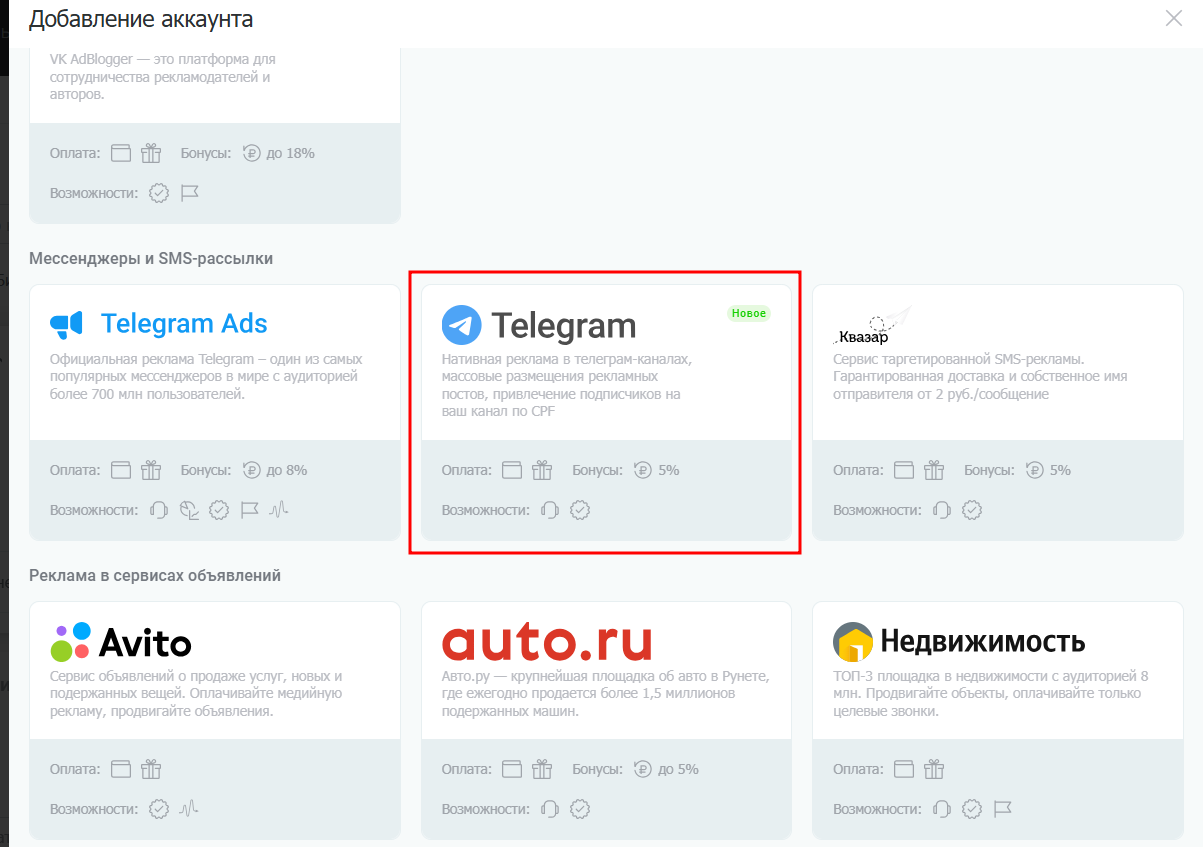
Task: Click the verified badge icon in Недвижимость card
Action: [x=972, y=808]
